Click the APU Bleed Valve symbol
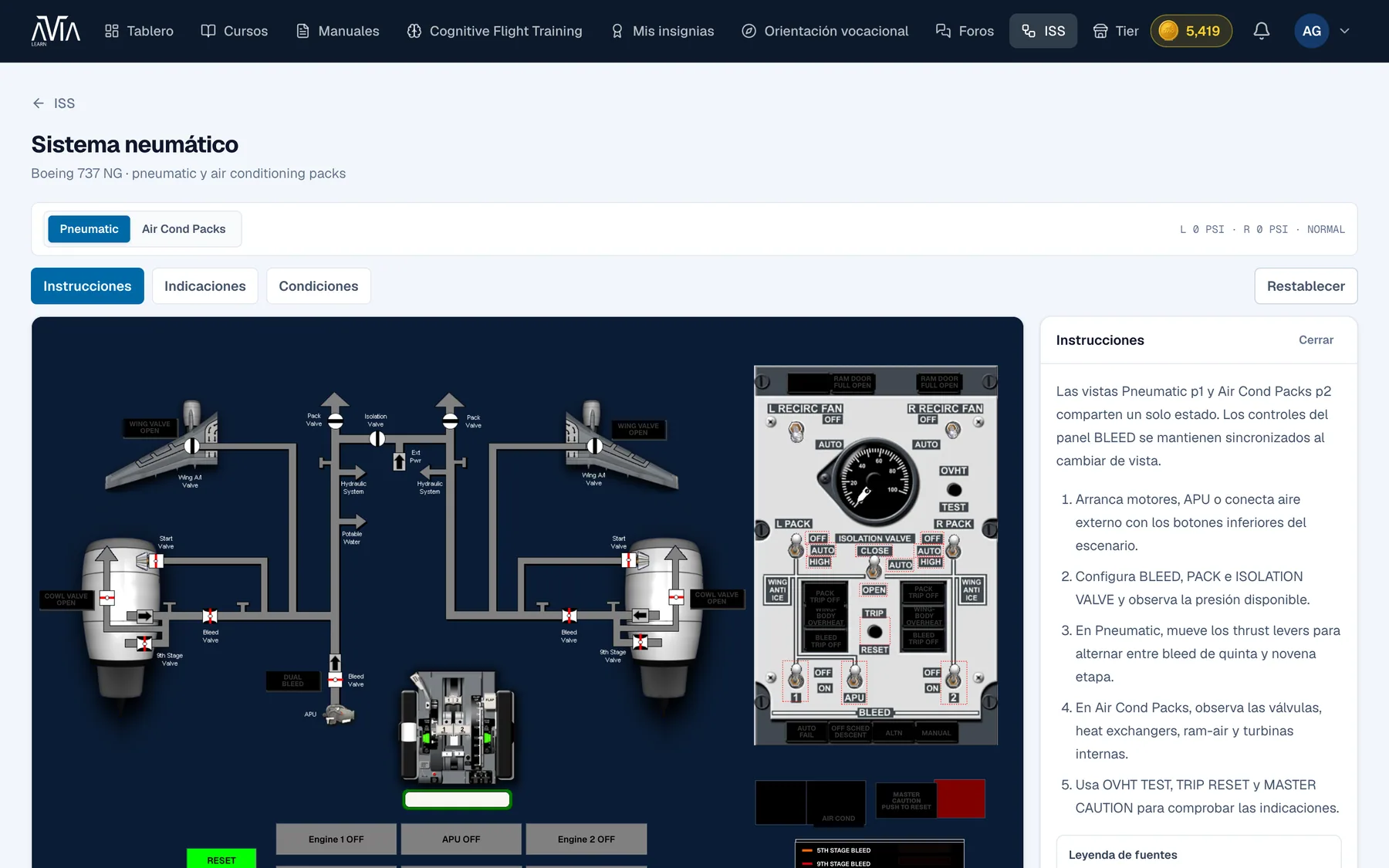 point(335,680)
